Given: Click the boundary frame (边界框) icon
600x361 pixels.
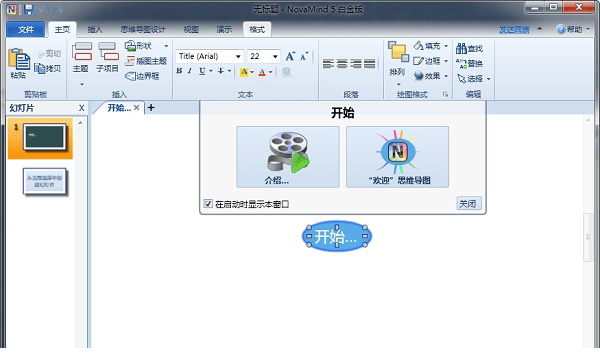Looking at the screenshot, I should pyautogui.click(x=130, y=76).
